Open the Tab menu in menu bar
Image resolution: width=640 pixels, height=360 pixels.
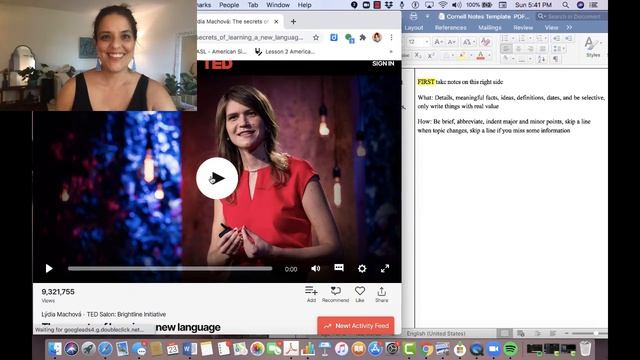click(x=253, y=5)
